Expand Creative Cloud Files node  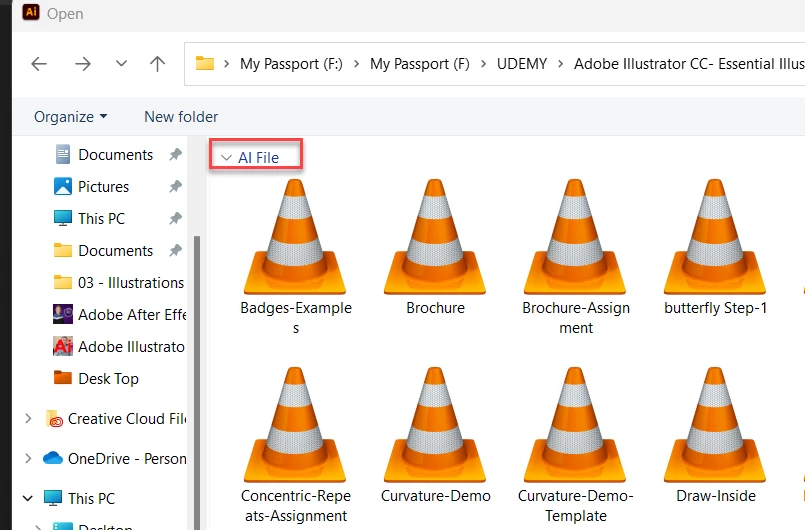point(28,419)
